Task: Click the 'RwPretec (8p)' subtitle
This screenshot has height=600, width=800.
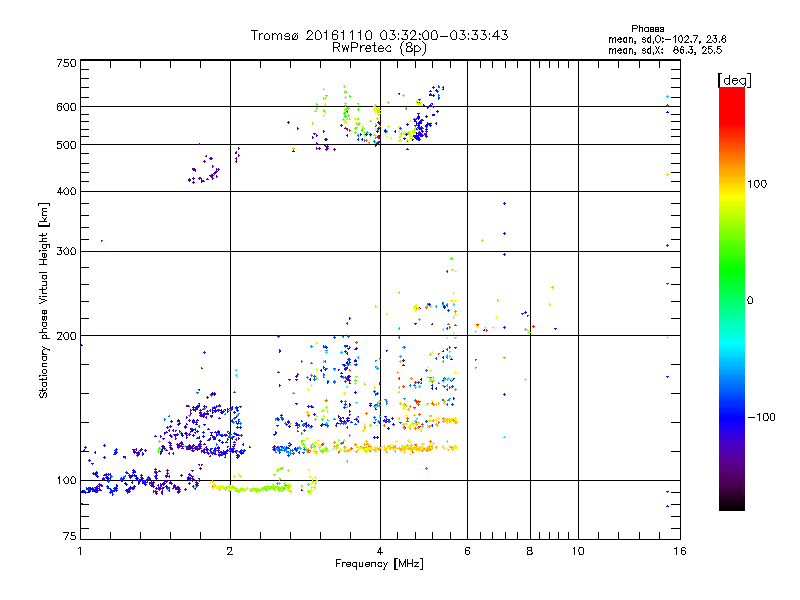Action: click(x=379, y=48)
